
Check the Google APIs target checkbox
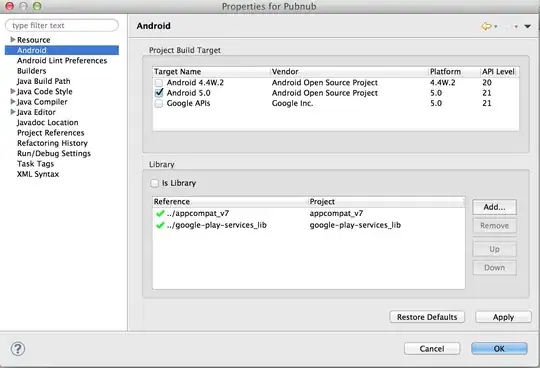[158, 103]
